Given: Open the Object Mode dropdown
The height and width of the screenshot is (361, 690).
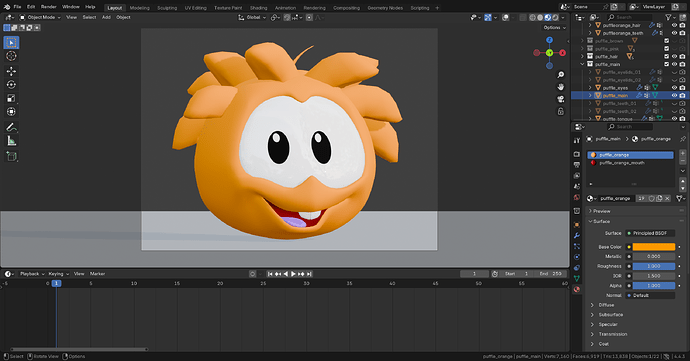Looking at the screenshot, I should (40, 17).
